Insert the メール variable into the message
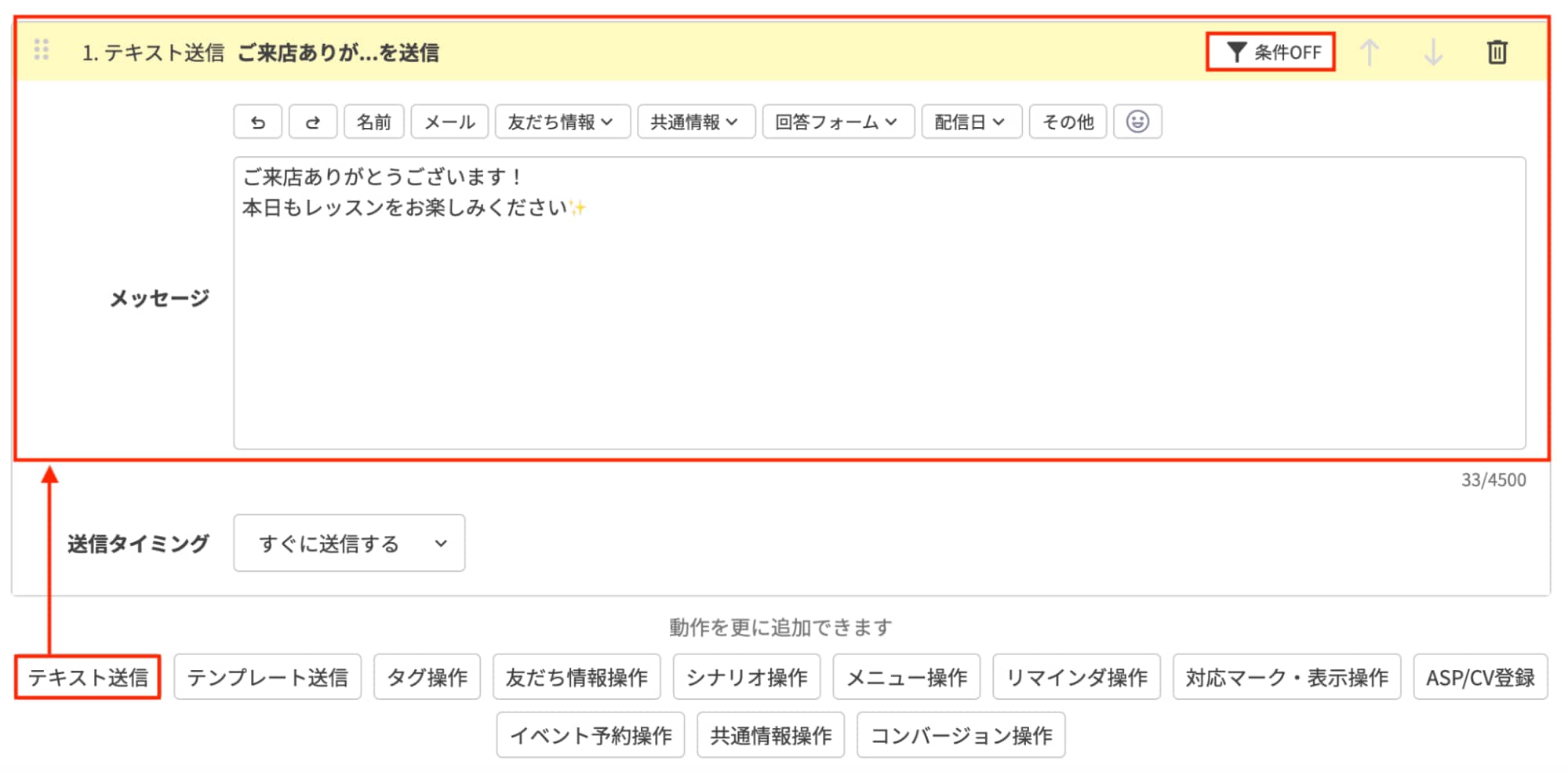 449,121
